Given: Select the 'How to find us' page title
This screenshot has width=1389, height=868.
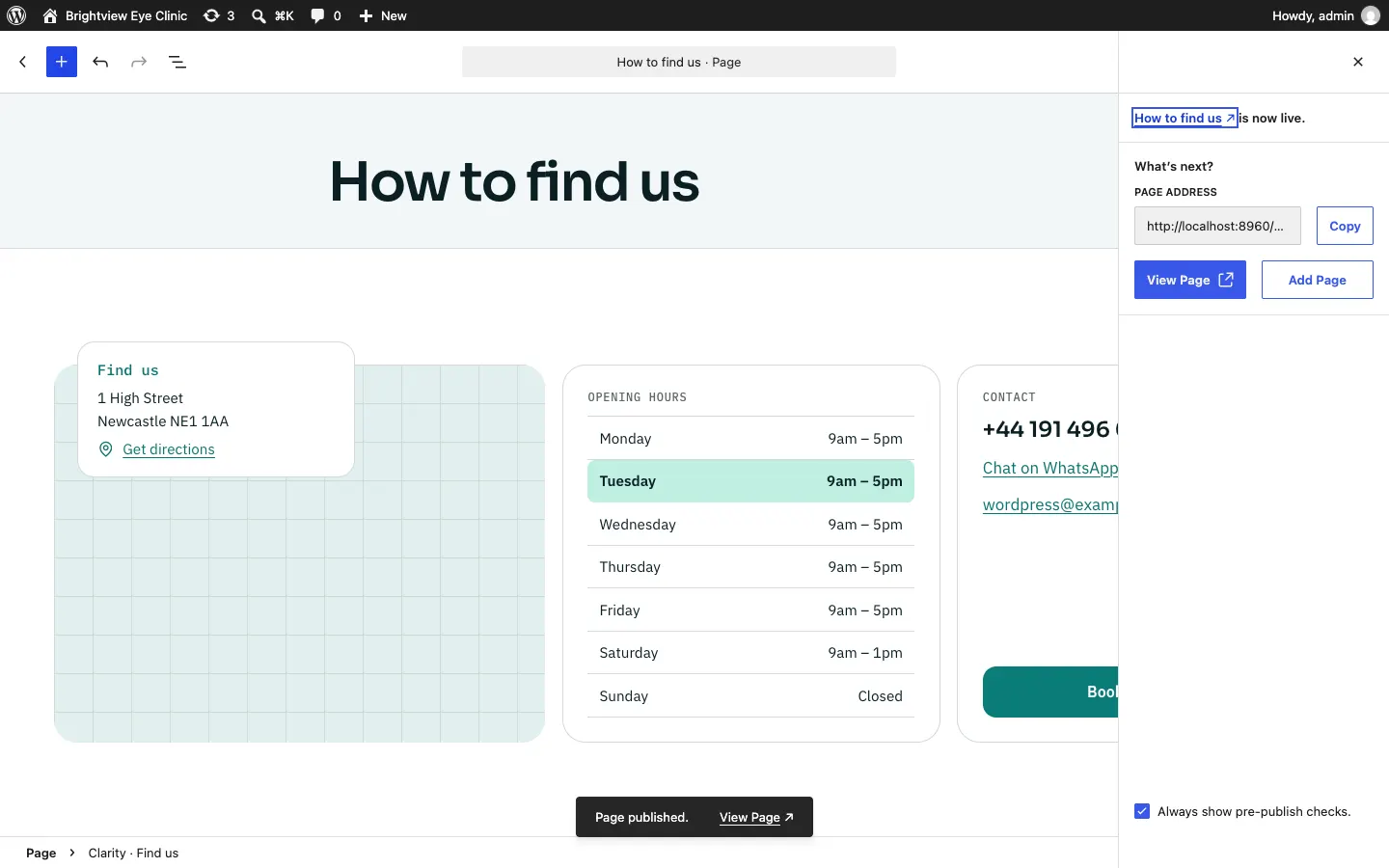Looking at the screenshot, I should pyautogui.click(x=515, y=181).
